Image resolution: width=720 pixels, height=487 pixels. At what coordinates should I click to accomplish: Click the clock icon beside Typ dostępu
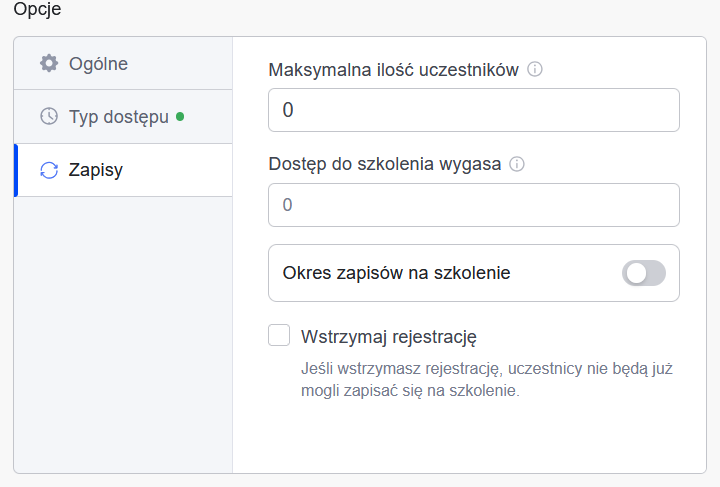pyautogui.click(x=49, y=117)
